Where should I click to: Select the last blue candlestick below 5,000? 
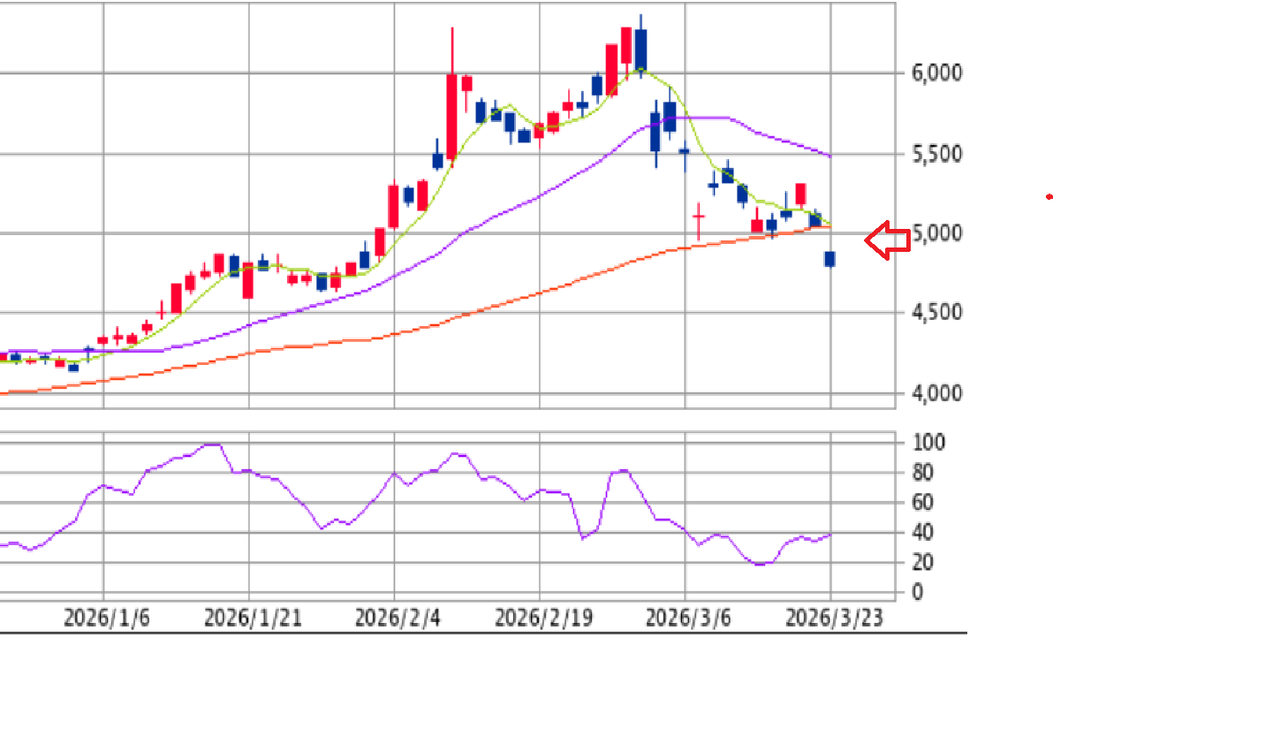click(830, 259)
